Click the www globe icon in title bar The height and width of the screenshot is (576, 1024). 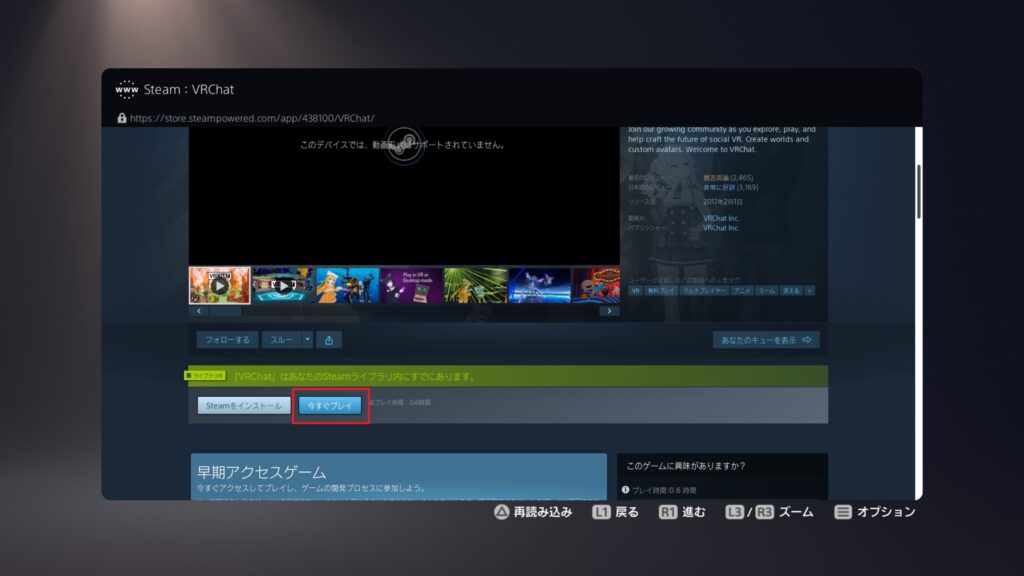(x=127, y=89)
